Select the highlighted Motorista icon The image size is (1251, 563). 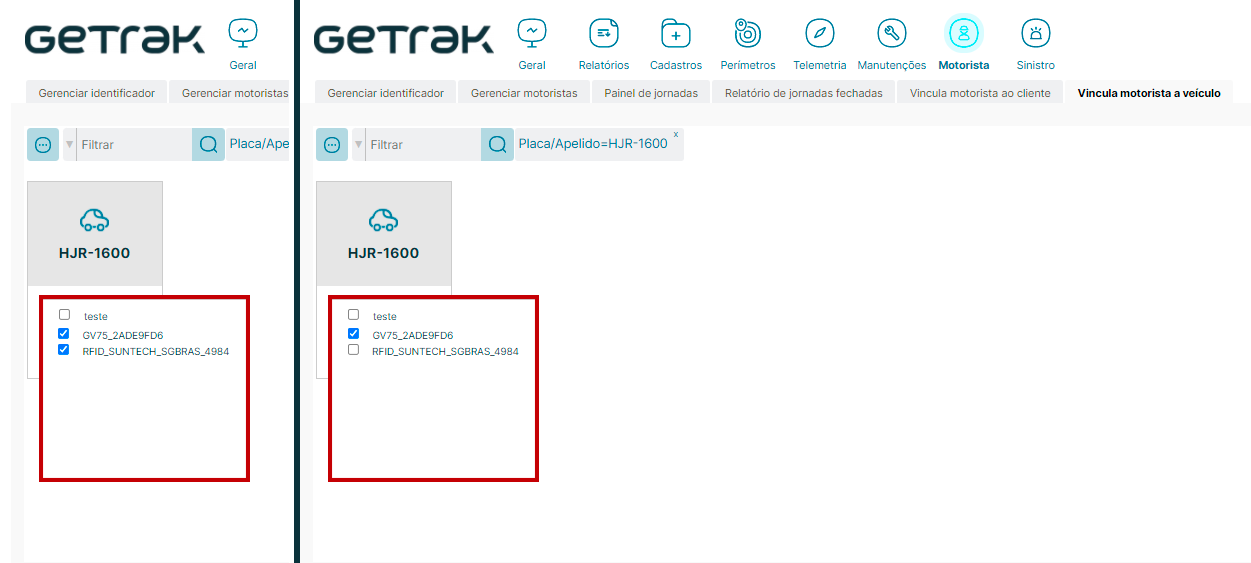963,34
